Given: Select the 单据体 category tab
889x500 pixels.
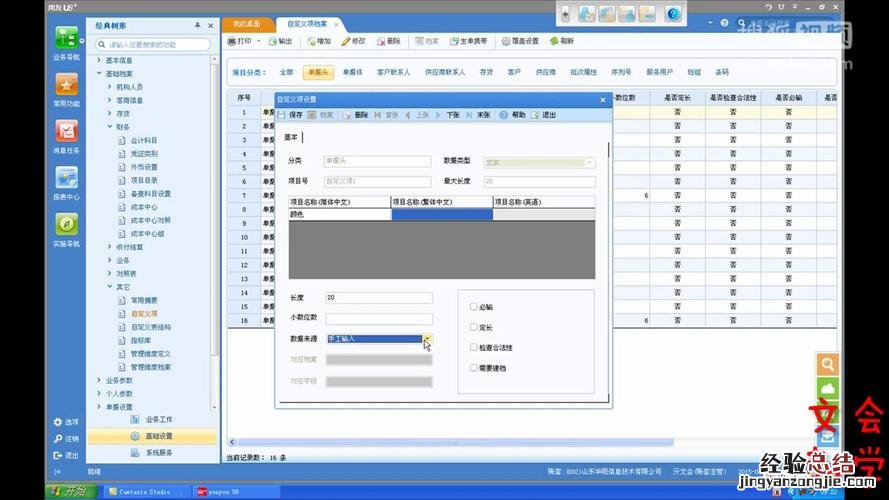Looking at the screenshot, I should click(352, 72).
